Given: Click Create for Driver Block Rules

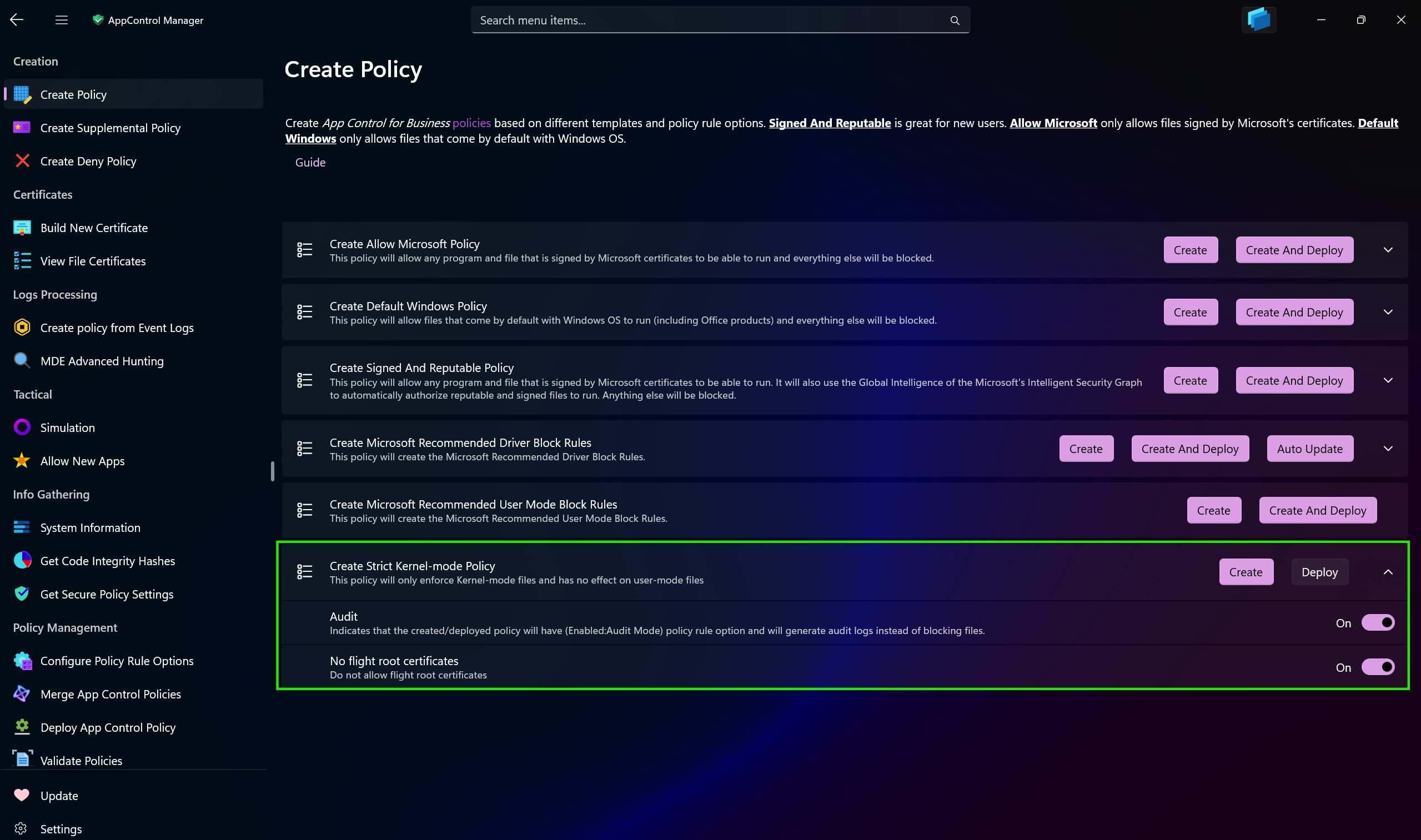Looking at the screenshot, I should [1086, 448].
